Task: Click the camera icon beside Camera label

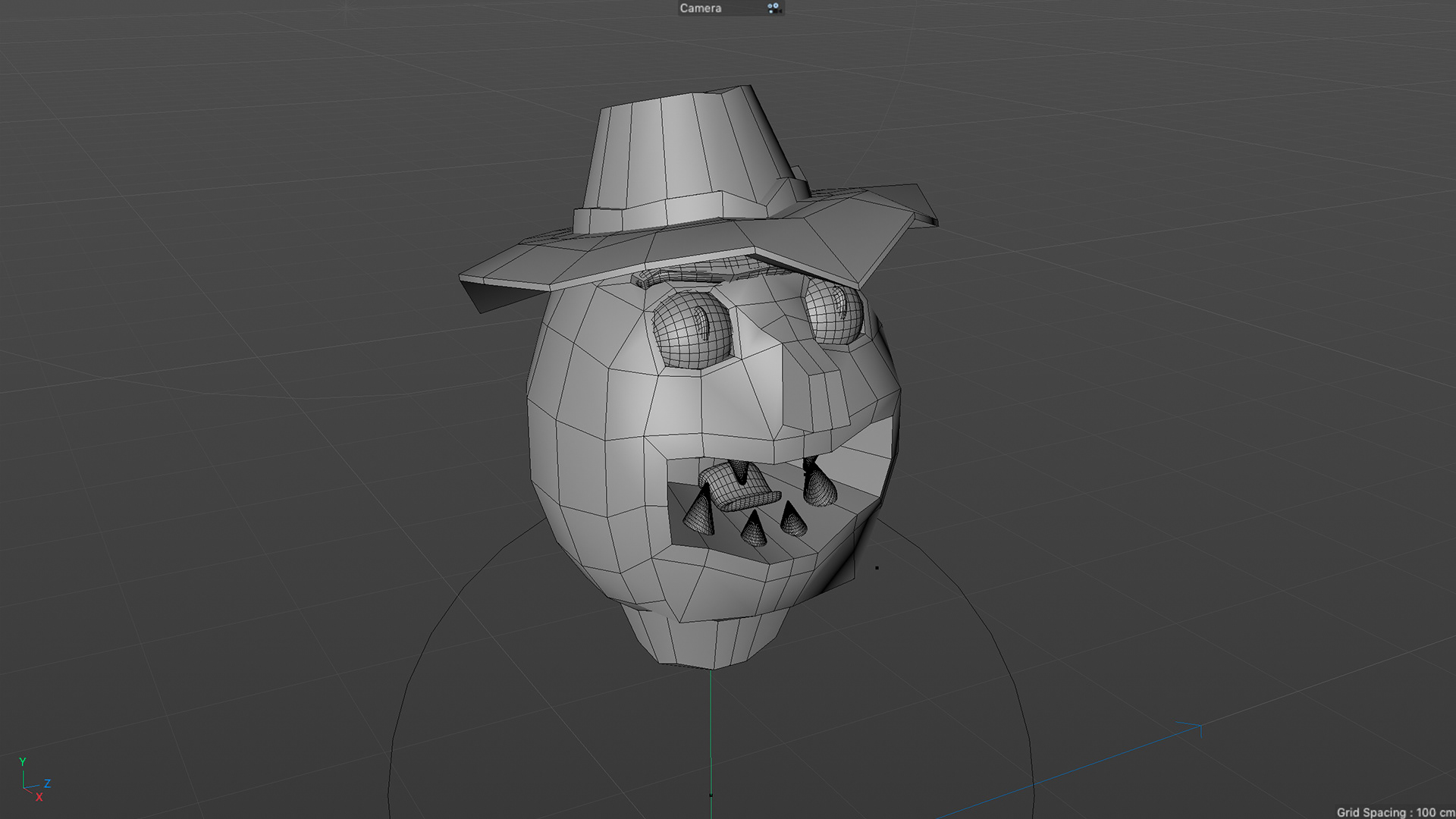Action: tap(773, 8)
